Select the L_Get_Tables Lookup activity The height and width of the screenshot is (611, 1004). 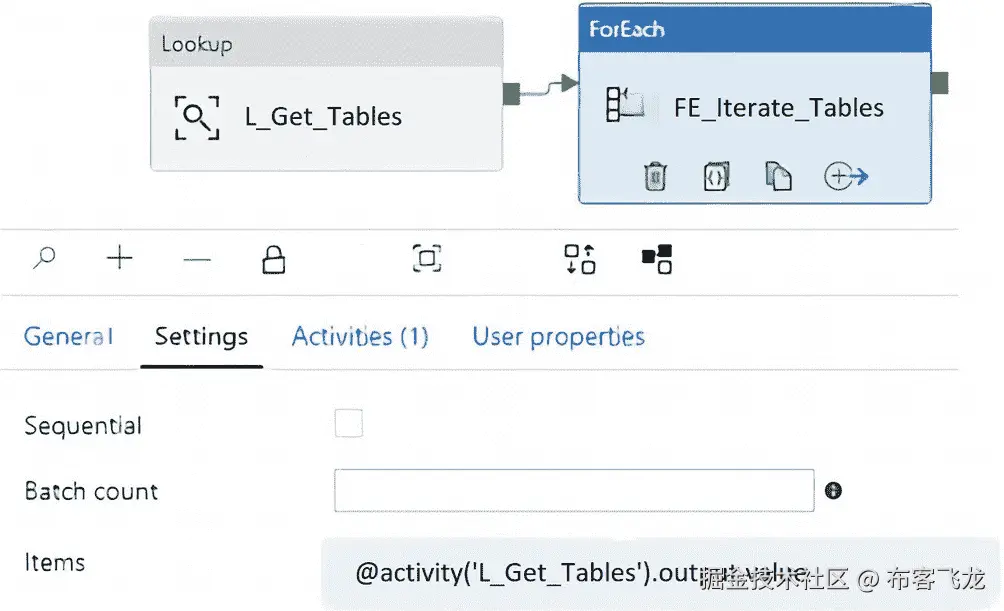(x=326, y=94)
